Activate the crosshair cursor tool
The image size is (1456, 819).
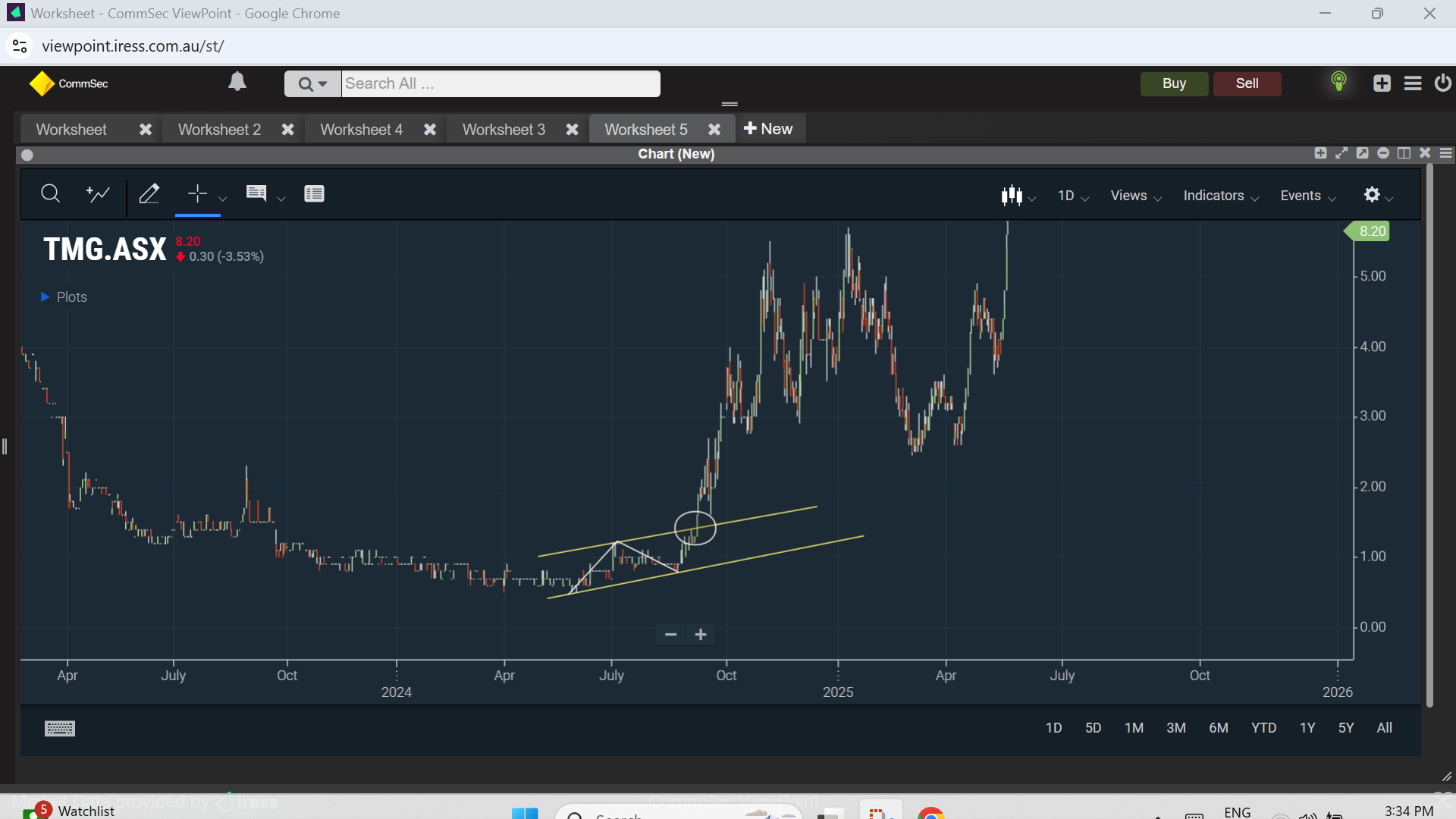click(197, 194)
